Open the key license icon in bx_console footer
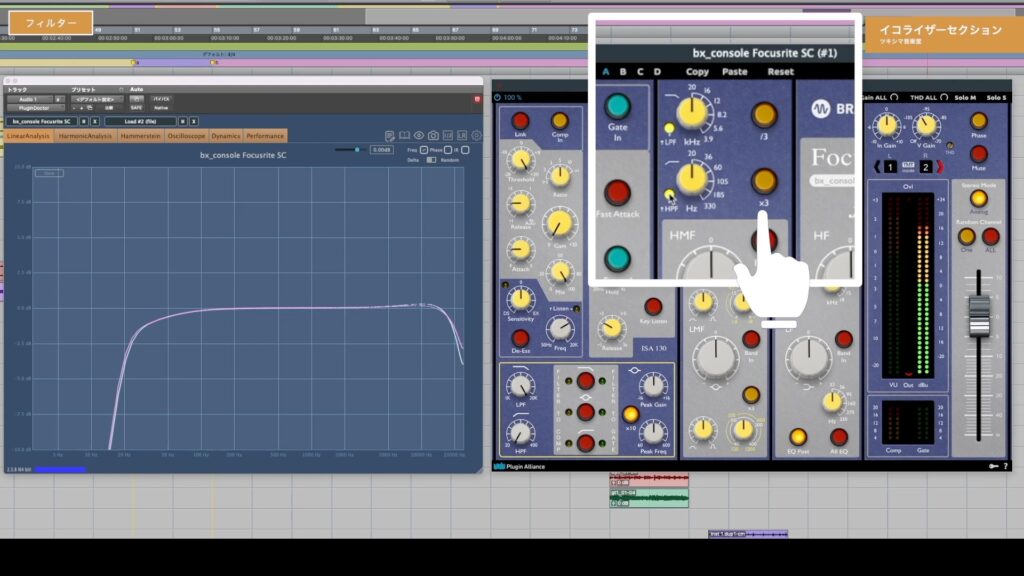1024x576 pixels. 993,466
